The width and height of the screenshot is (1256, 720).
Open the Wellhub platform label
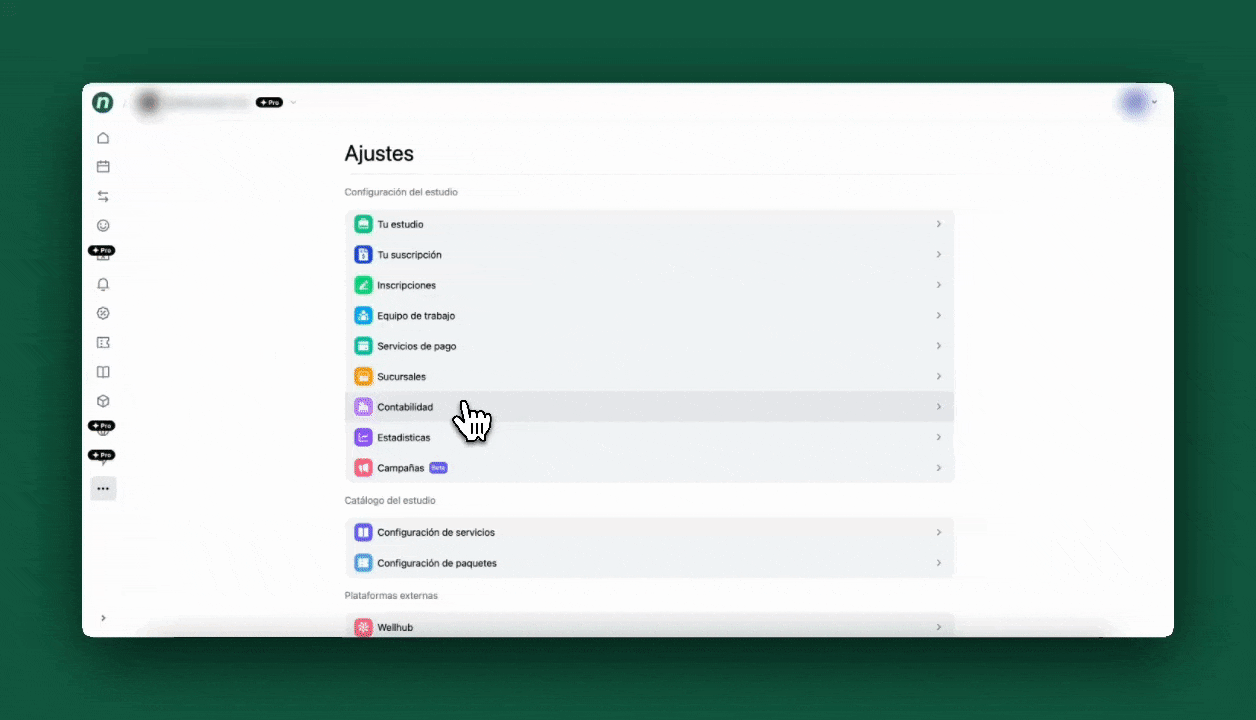[x=395, y=627]
